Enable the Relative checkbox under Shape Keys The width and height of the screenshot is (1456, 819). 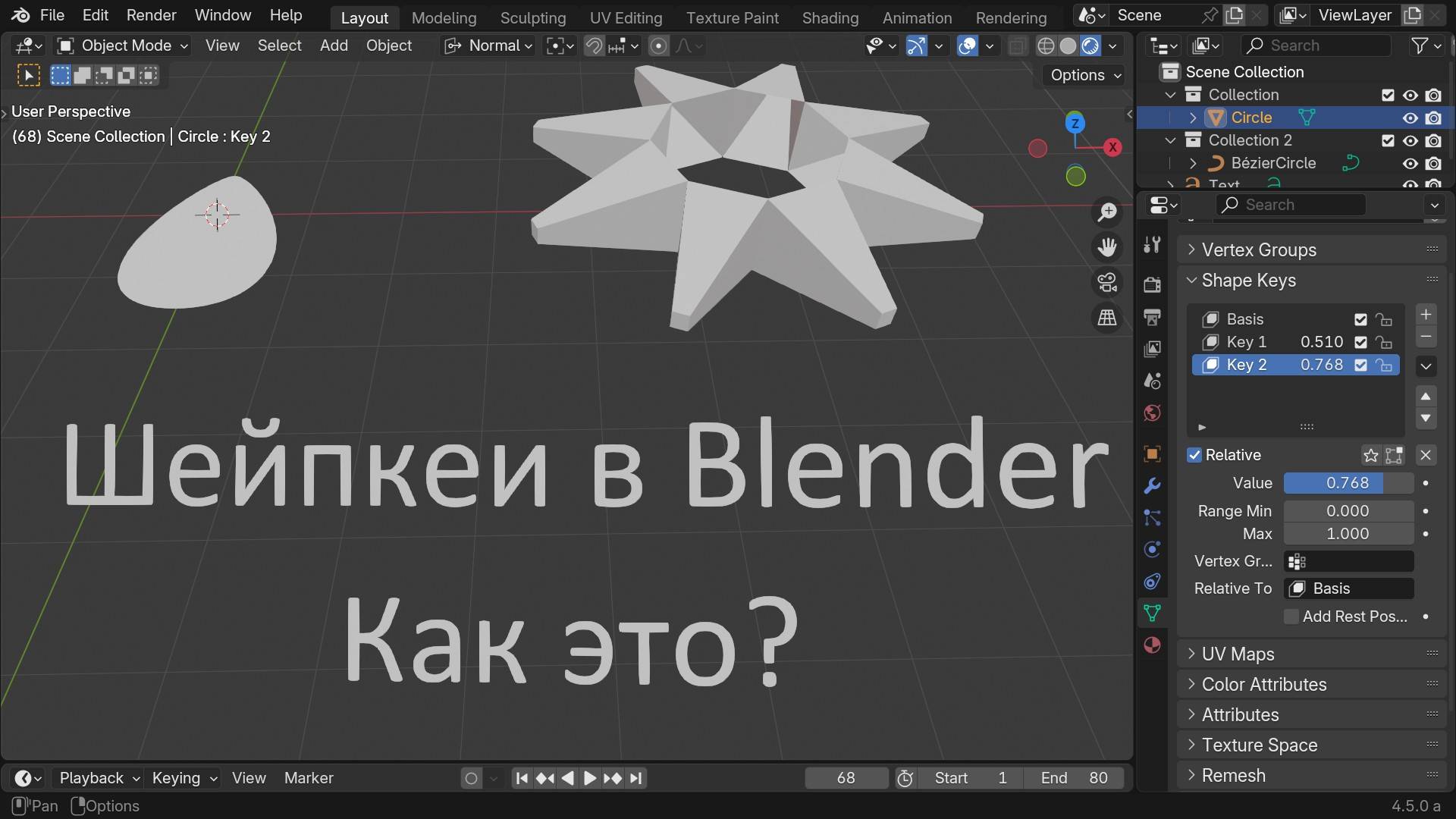click(1195, 455)
